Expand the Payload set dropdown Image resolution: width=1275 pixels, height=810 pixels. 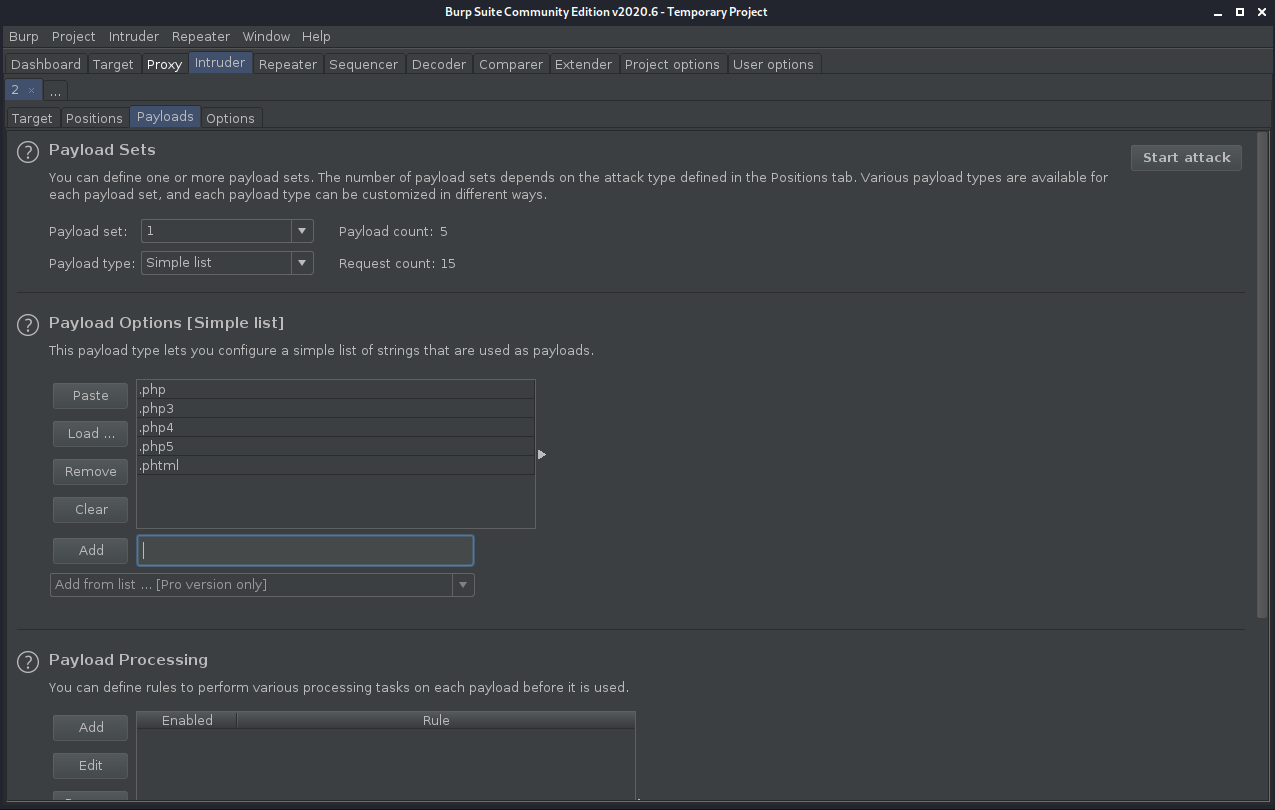pos(301,231)
